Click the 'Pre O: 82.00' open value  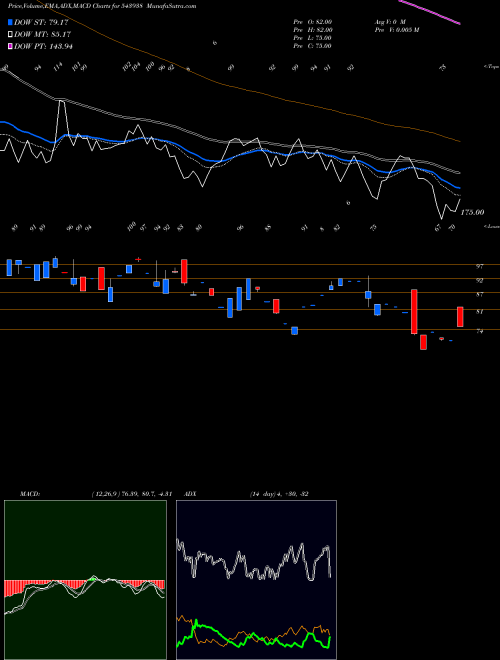pos(313,21)
